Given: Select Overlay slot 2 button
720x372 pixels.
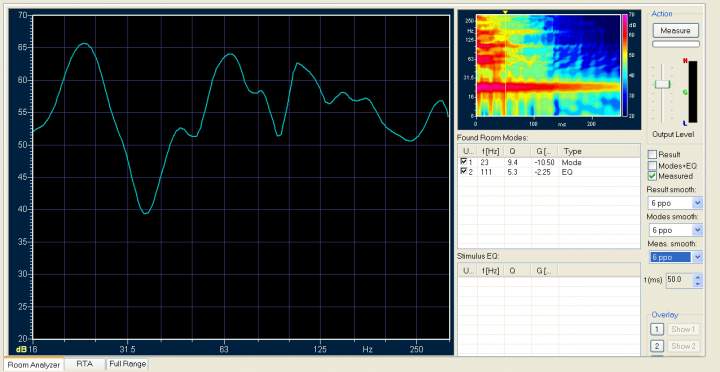Looking at the screenshot, I should [x=657, y=346].
